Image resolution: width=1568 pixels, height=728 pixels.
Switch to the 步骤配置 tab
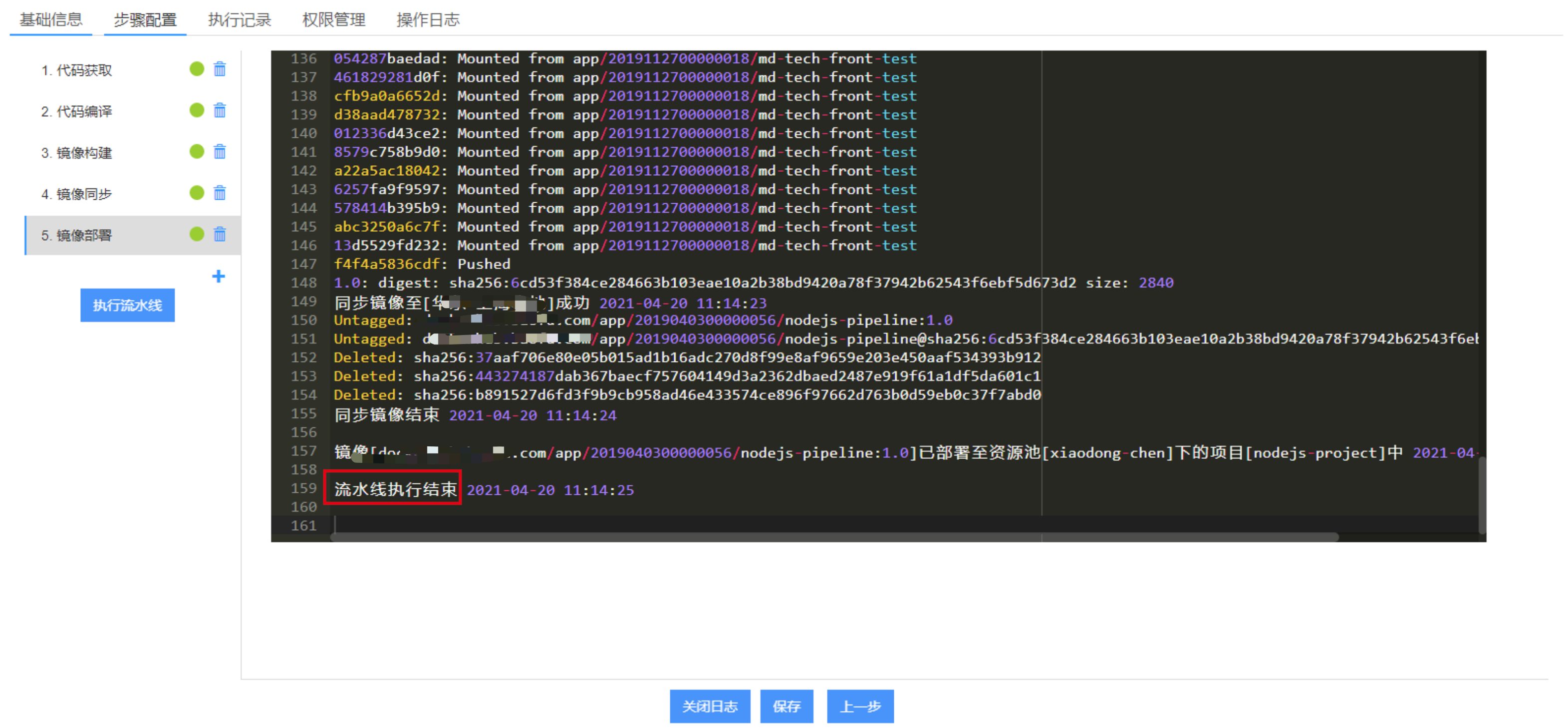click(x=145, y=19)
